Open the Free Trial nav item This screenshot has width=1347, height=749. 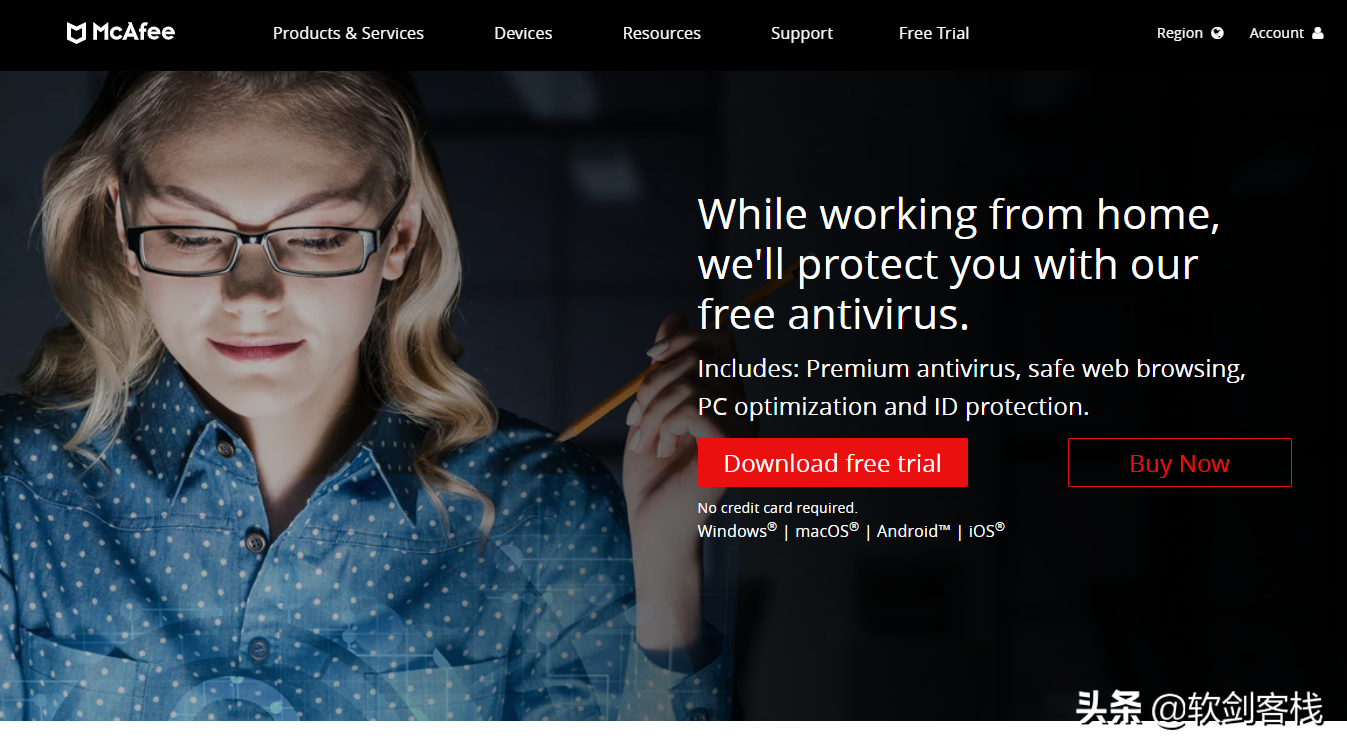pos(934,33)
